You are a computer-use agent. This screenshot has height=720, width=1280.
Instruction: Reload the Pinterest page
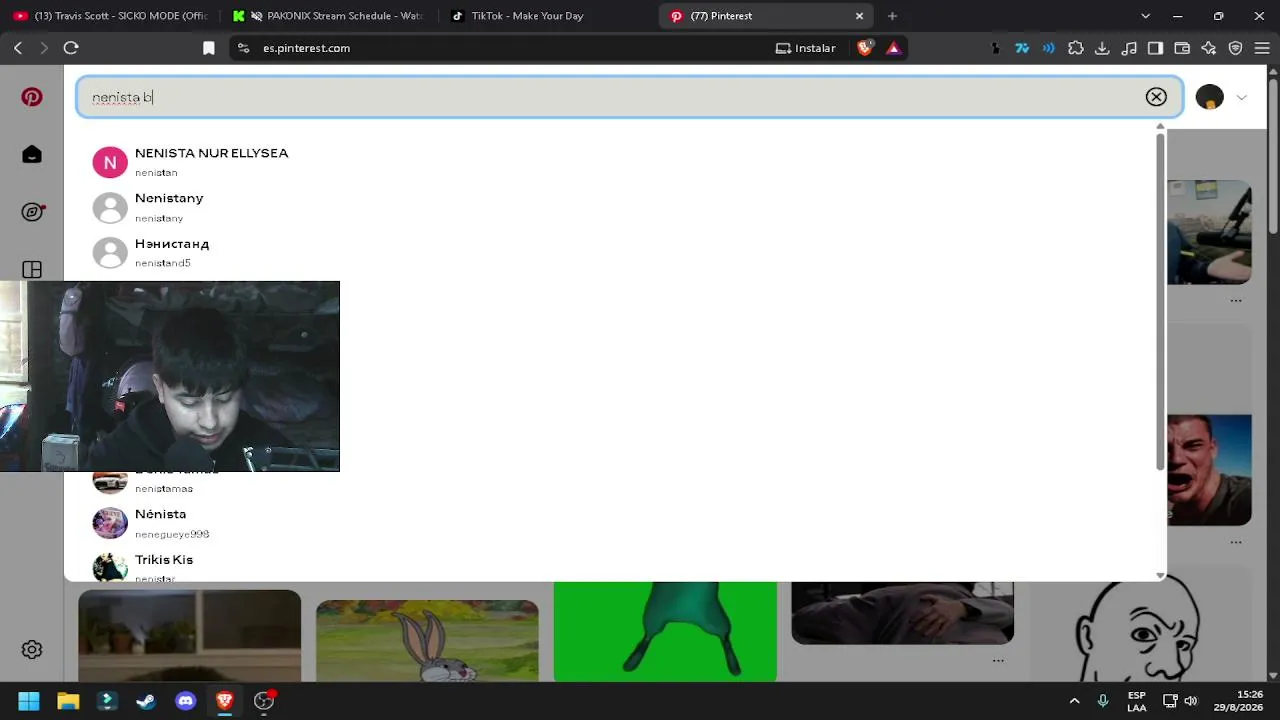pos(71,48)
